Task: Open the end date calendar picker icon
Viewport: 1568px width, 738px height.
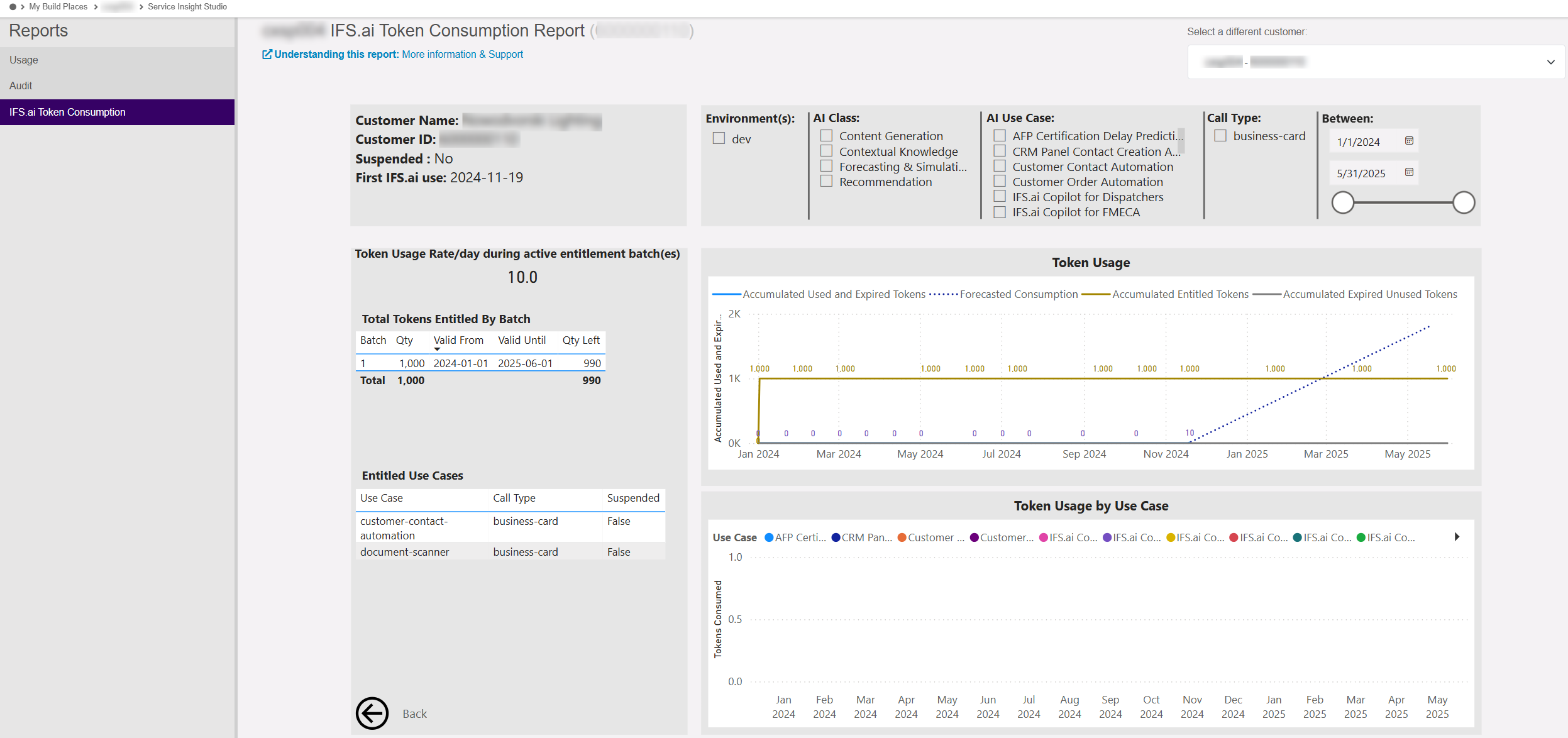Action: coord(1409,172)
